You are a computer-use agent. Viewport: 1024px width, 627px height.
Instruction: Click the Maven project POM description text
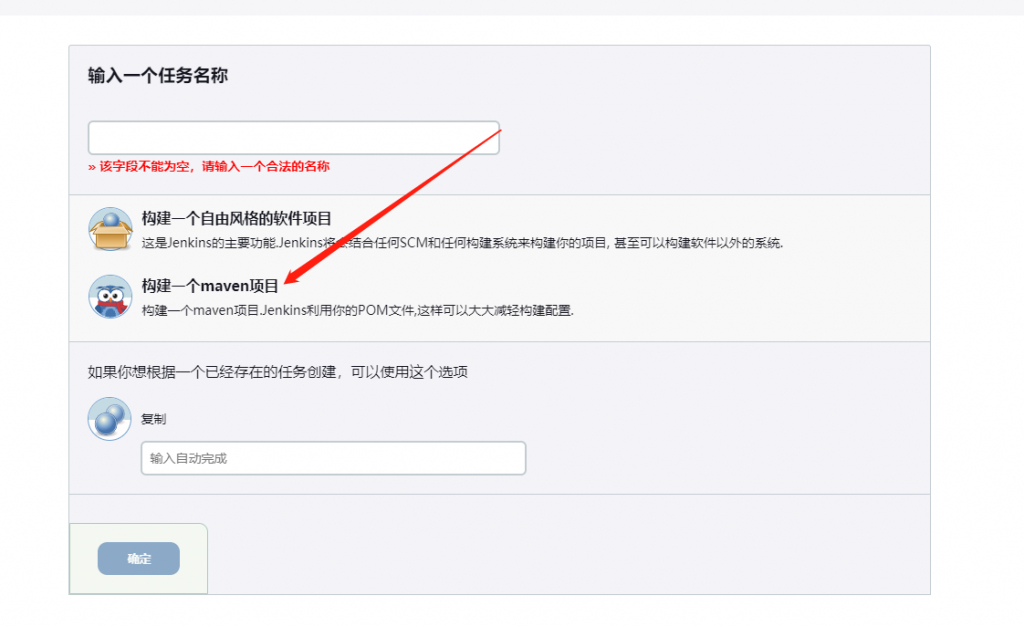(x=357, y=310)
